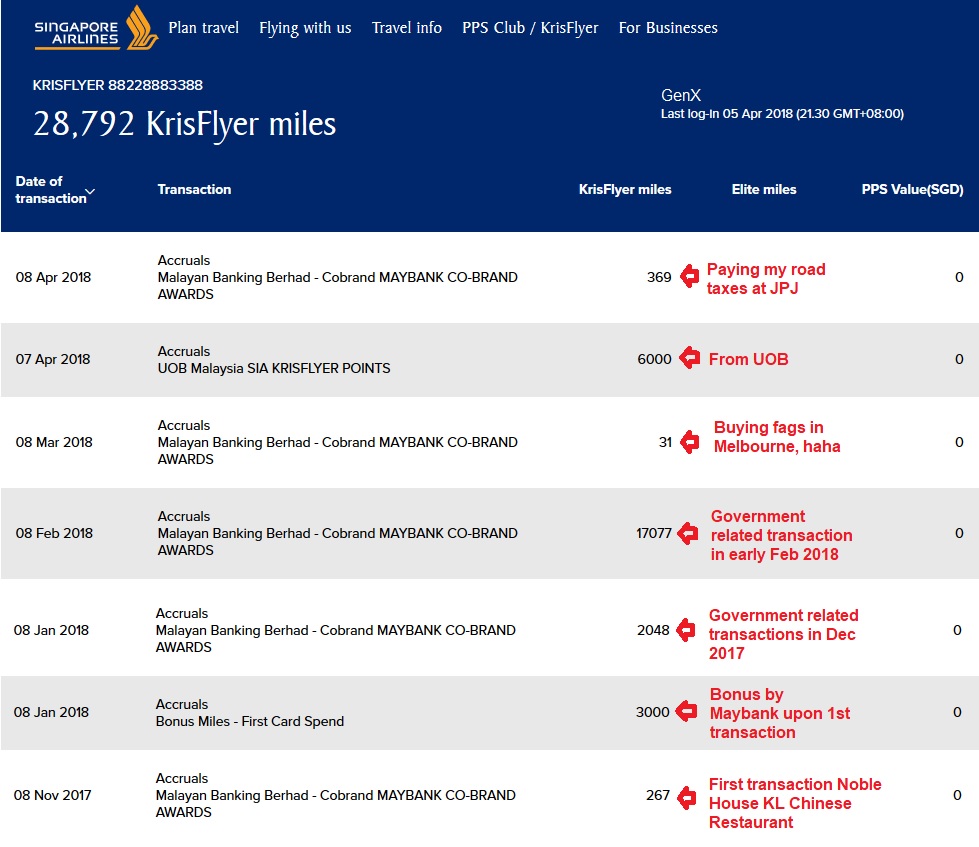This screenshot has width=979, height=847.
Task: Click red arrow next to 6000 miles
Action: pyautogui.click(x=689, y=359)
